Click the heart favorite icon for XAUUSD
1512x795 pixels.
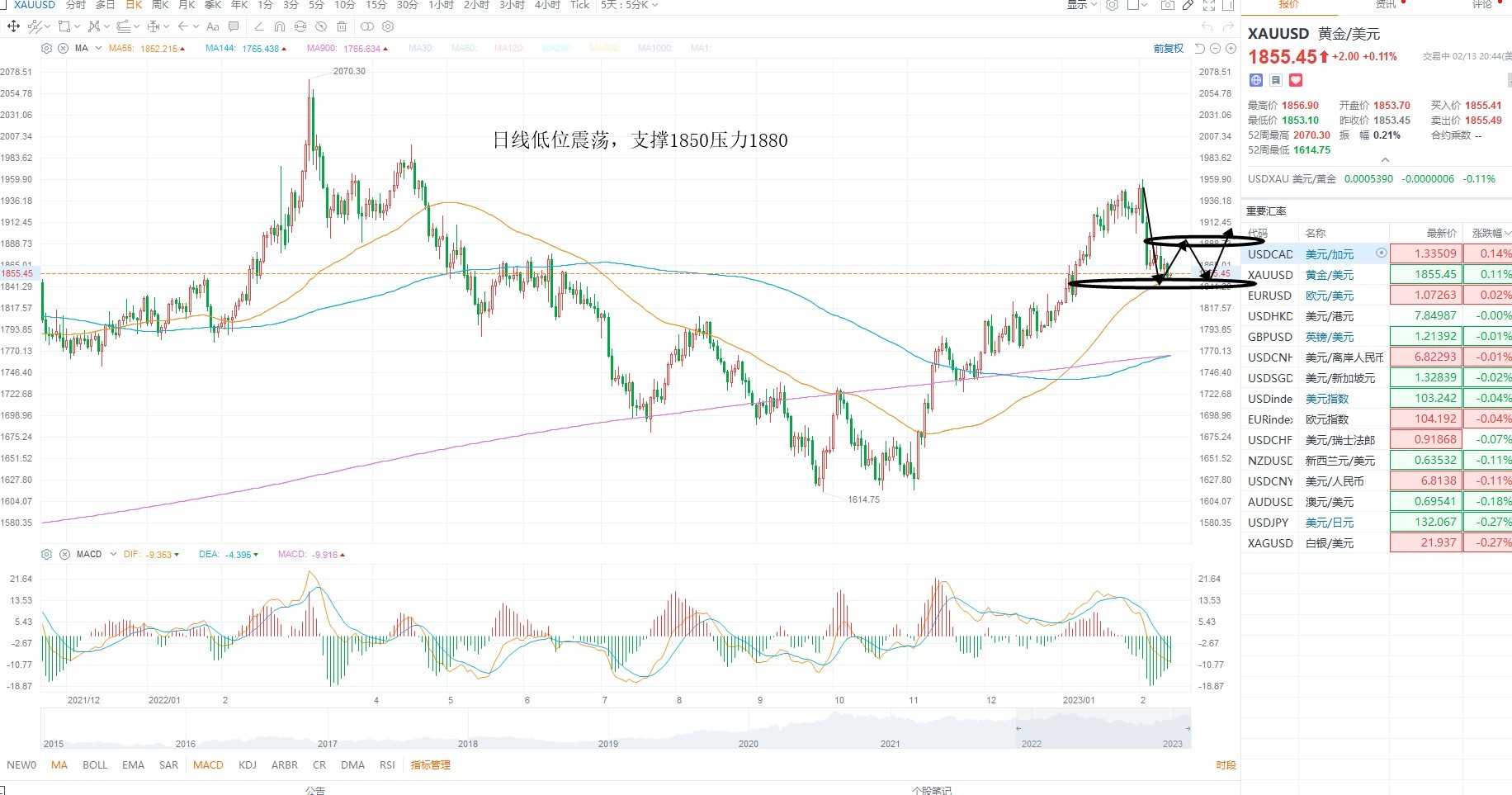coord(1296,80)
